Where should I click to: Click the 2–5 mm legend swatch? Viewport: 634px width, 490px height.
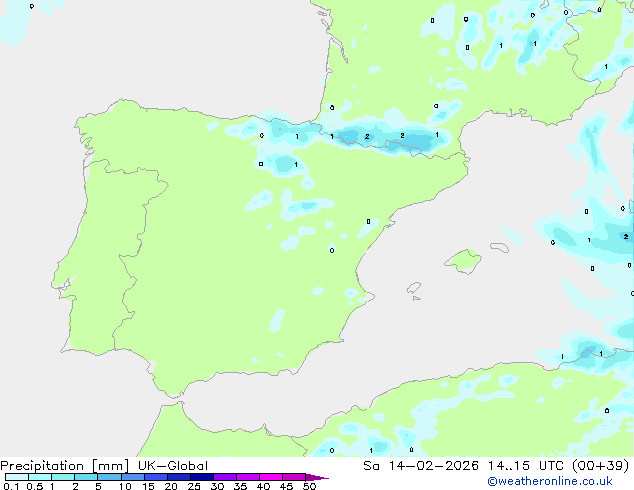[x=86, y=477]
